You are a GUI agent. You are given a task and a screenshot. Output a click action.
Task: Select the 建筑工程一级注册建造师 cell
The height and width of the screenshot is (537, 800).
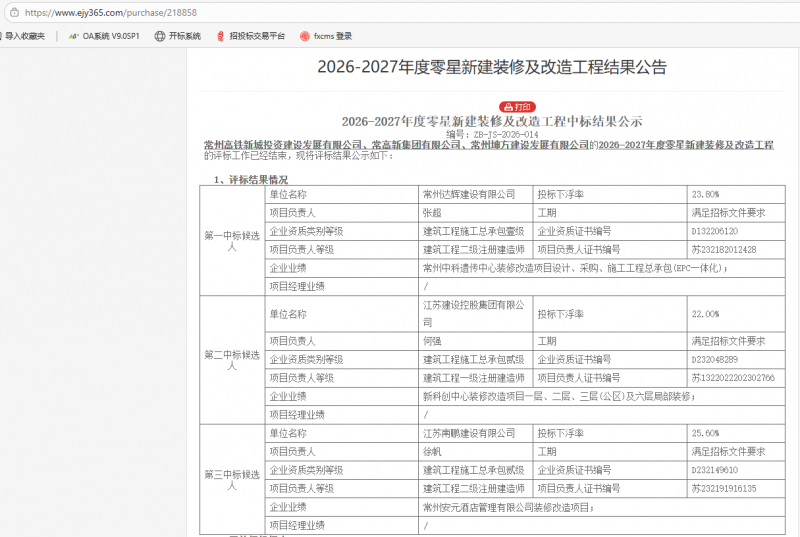point(475,378)
